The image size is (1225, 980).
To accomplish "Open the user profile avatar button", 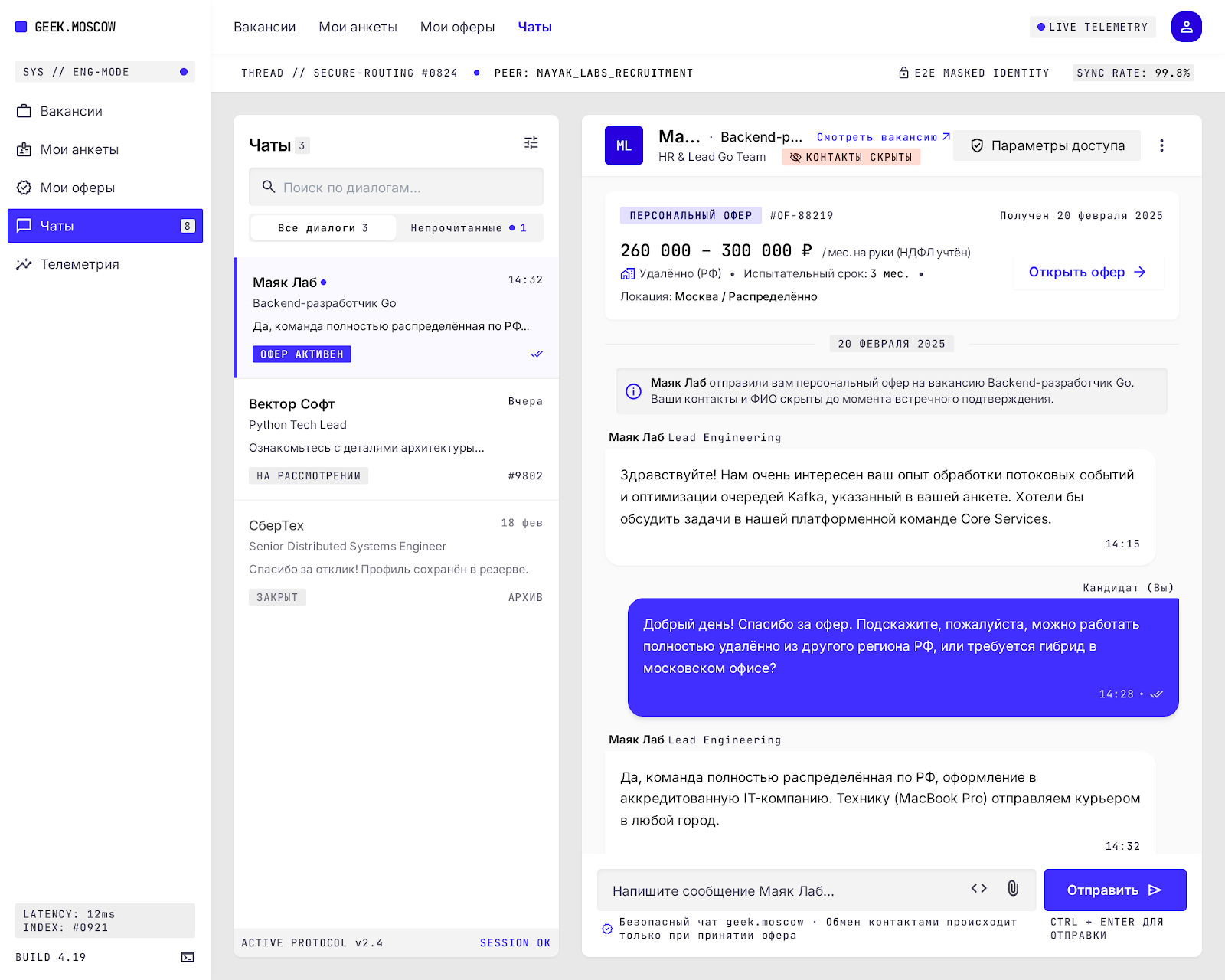I will pos(1186,27).
